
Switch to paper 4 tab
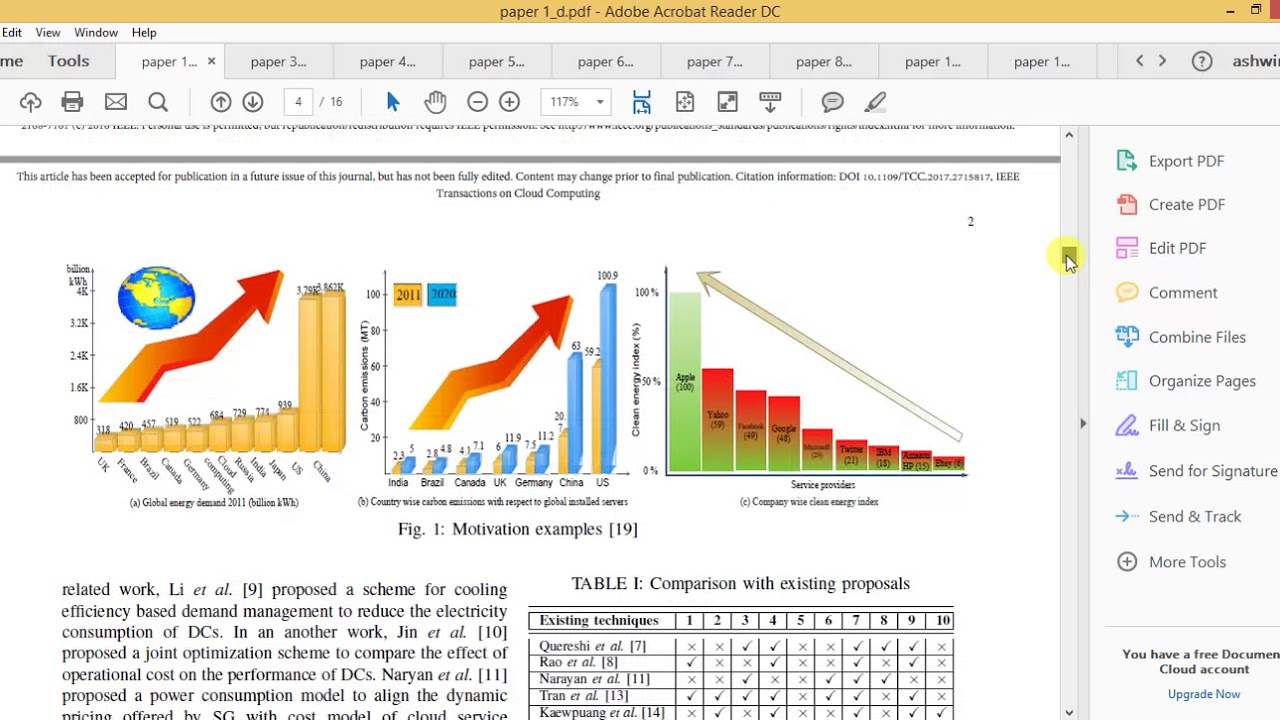coord(388,62)
